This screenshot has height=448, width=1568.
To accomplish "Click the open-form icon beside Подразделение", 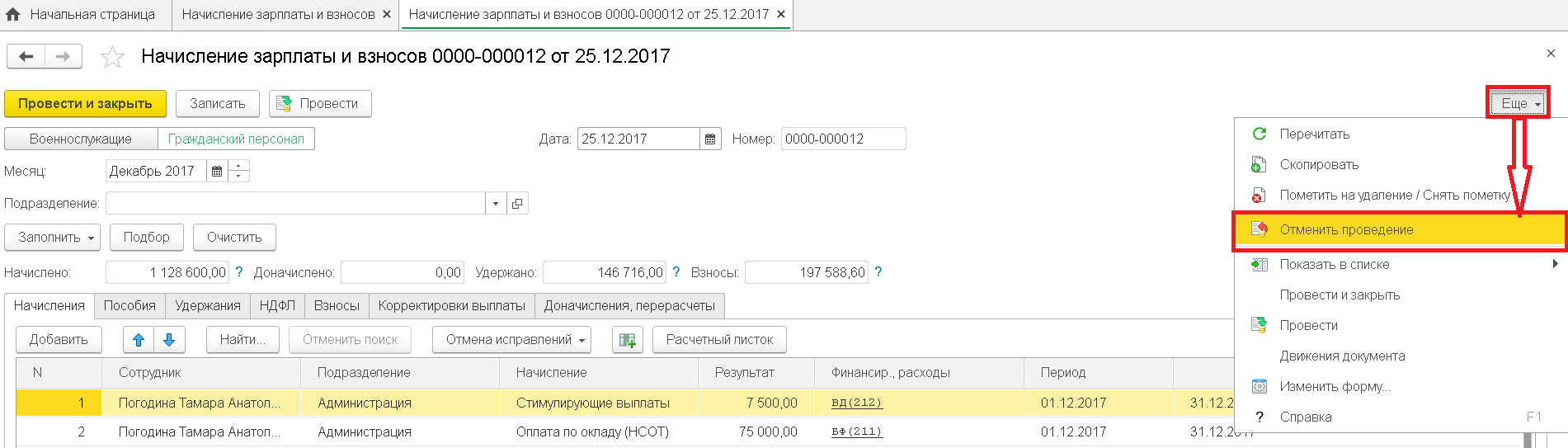I will (517, 203).
